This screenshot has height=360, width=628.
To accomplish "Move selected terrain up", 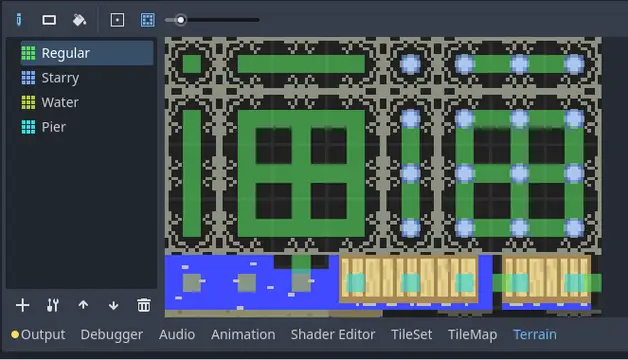I will point(83,305).
